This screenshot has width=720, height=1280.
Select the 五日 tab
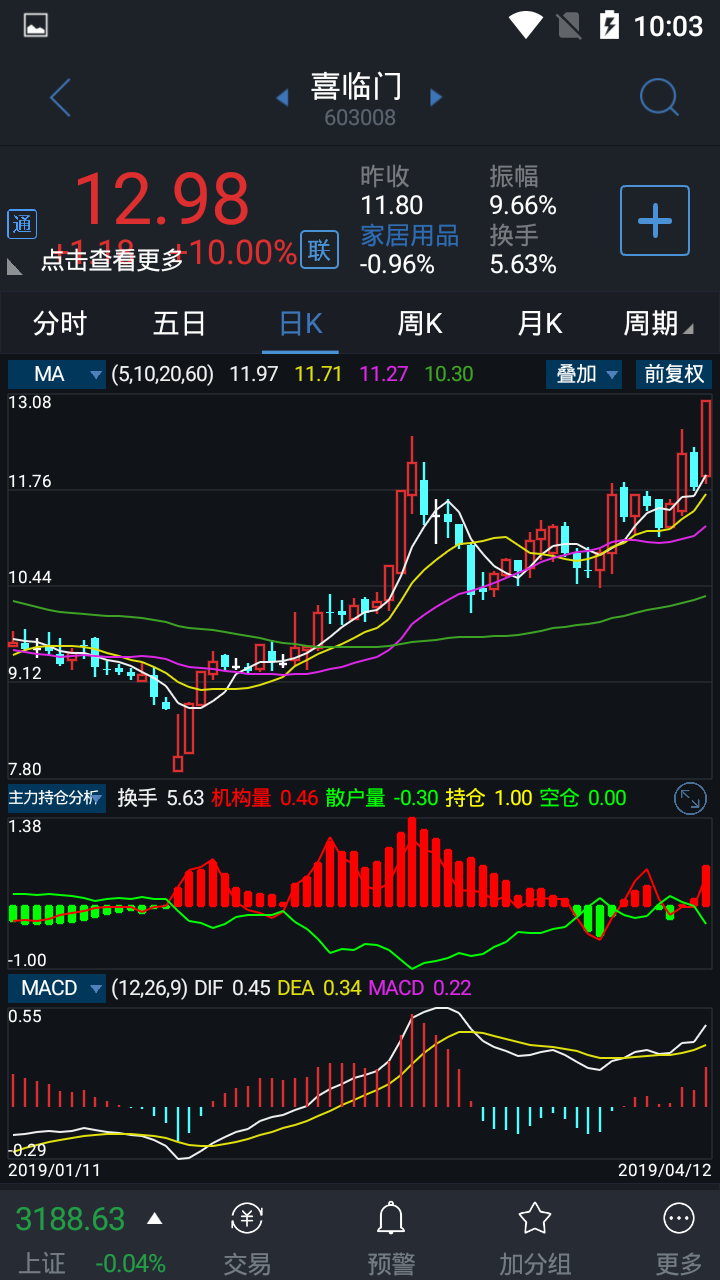[x=180, y=323]
